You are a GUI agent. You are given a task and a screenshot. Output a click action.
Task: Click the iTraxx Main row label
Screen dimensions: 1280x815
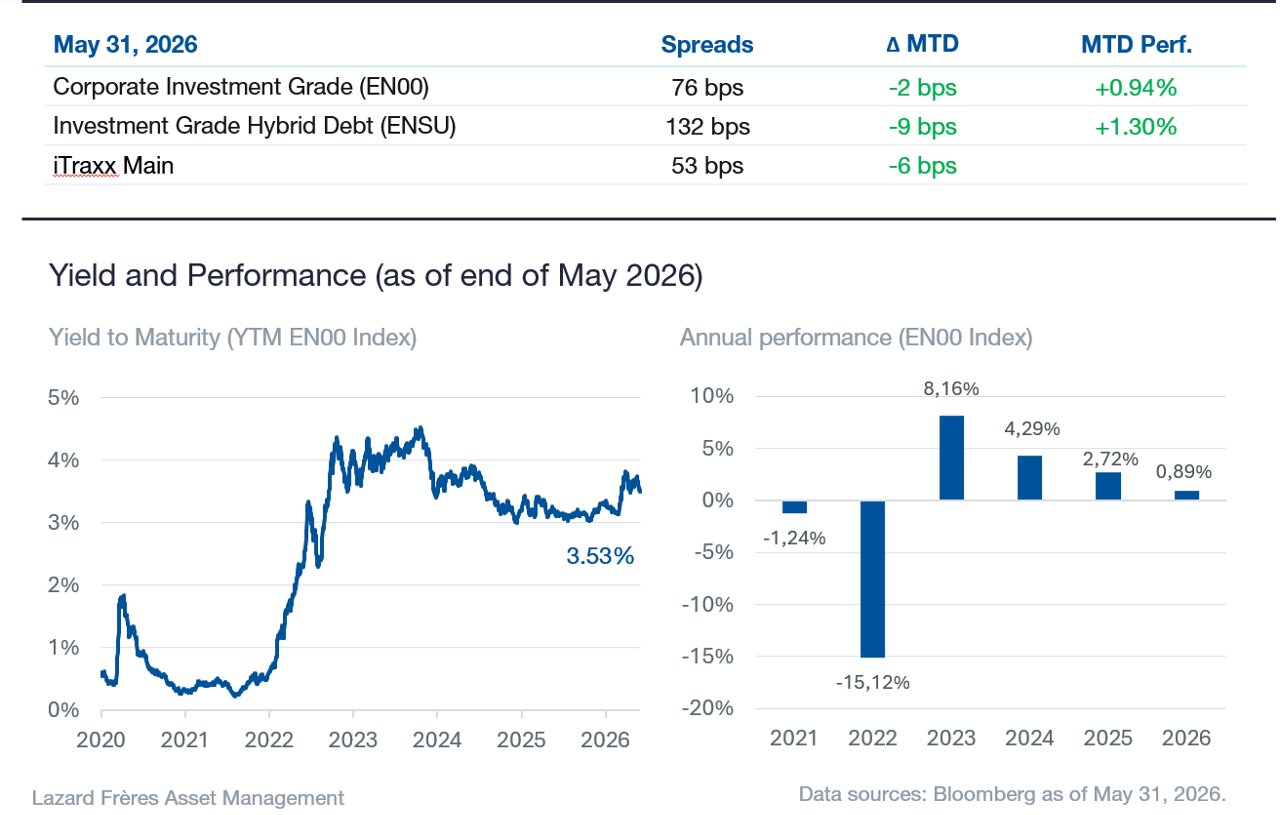[x=113, y=166]
